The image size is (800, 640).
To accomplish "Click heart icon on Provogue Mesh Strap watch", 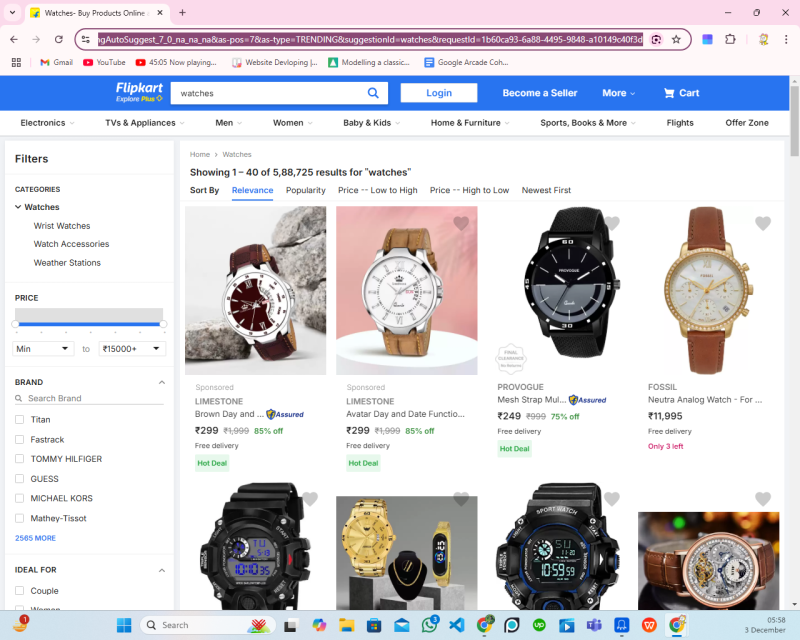I will (612, 223).
